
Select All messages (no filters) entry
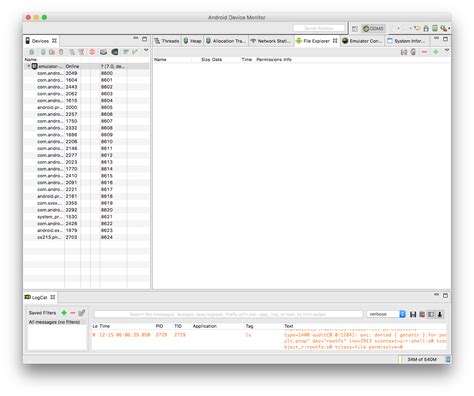tap(57, 322)
